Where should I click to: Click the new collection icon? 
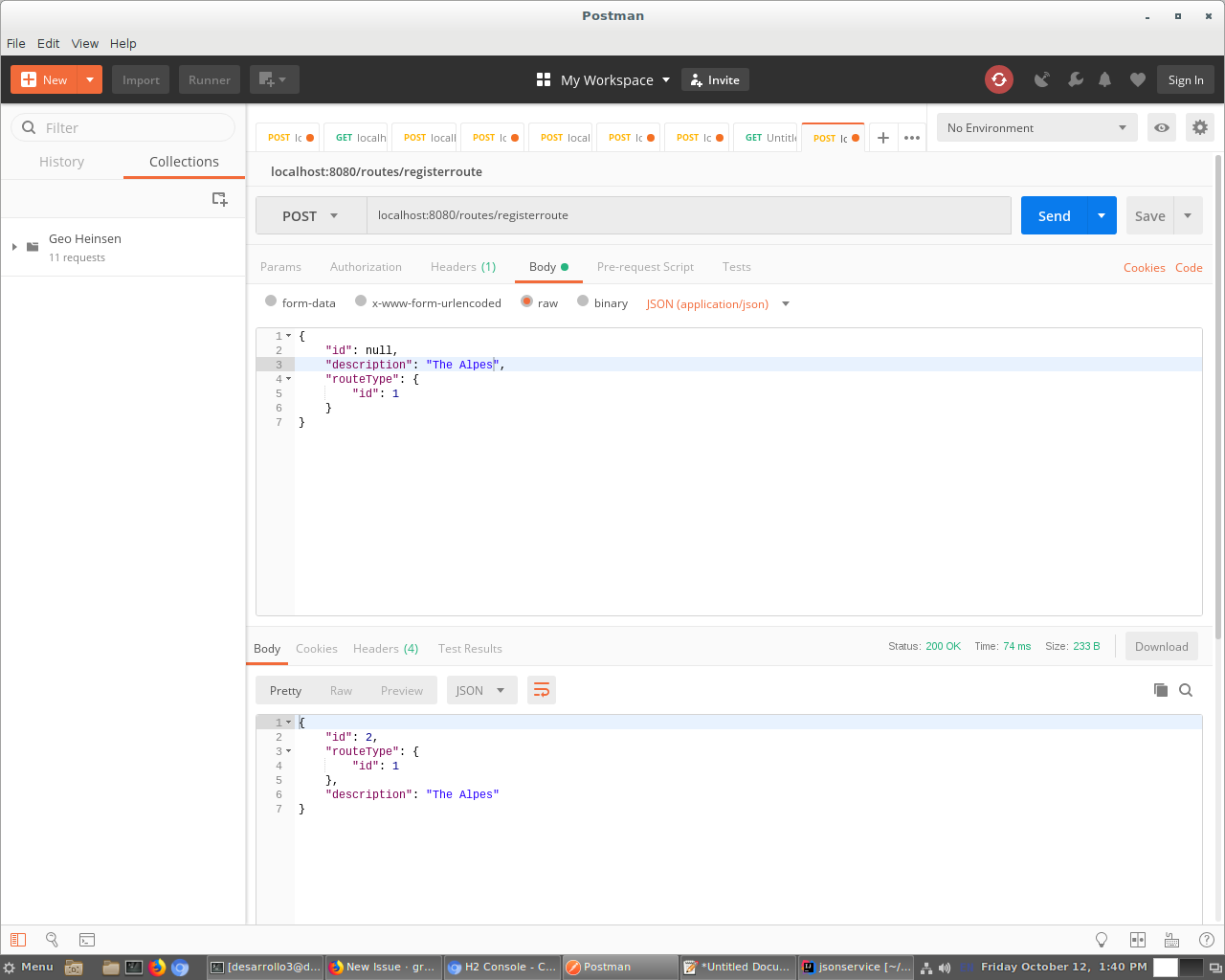pos(219,199)
